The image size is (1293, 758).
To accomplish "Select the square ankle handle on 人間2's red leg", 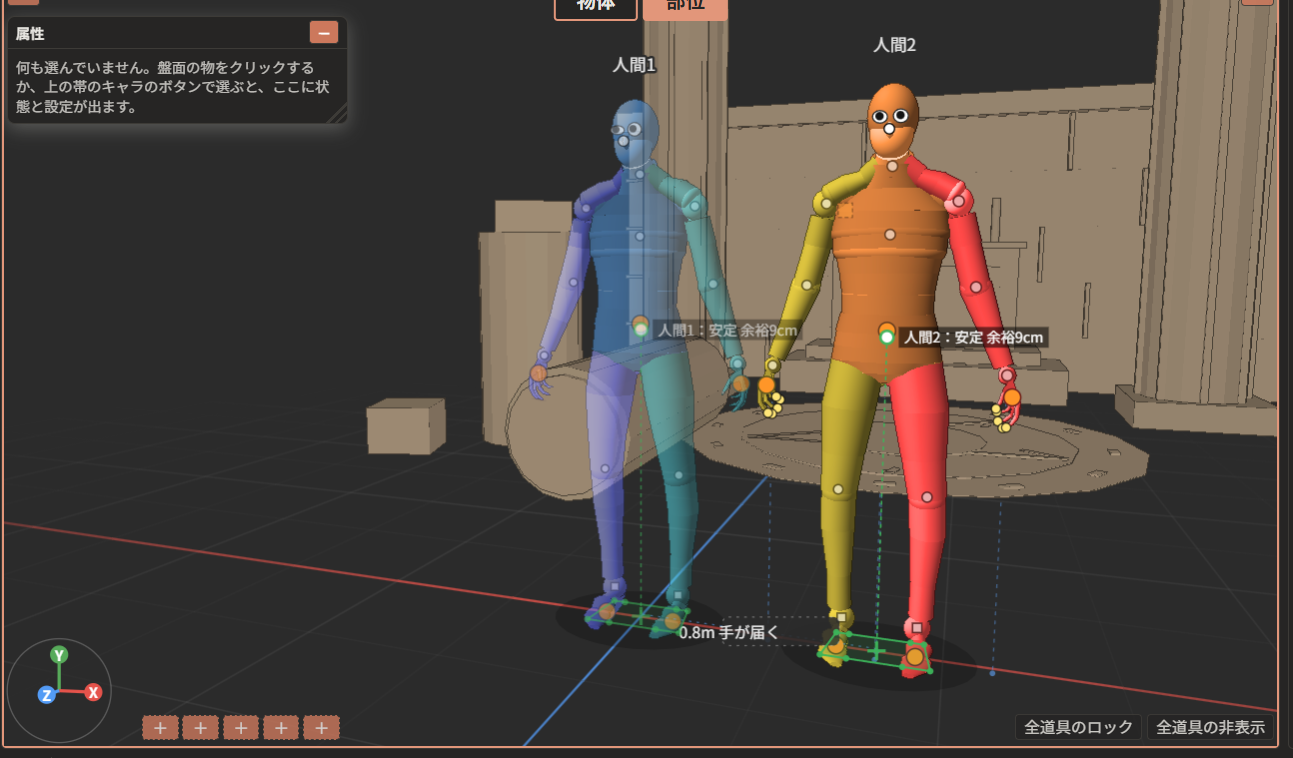I will [x=916, y=628].
